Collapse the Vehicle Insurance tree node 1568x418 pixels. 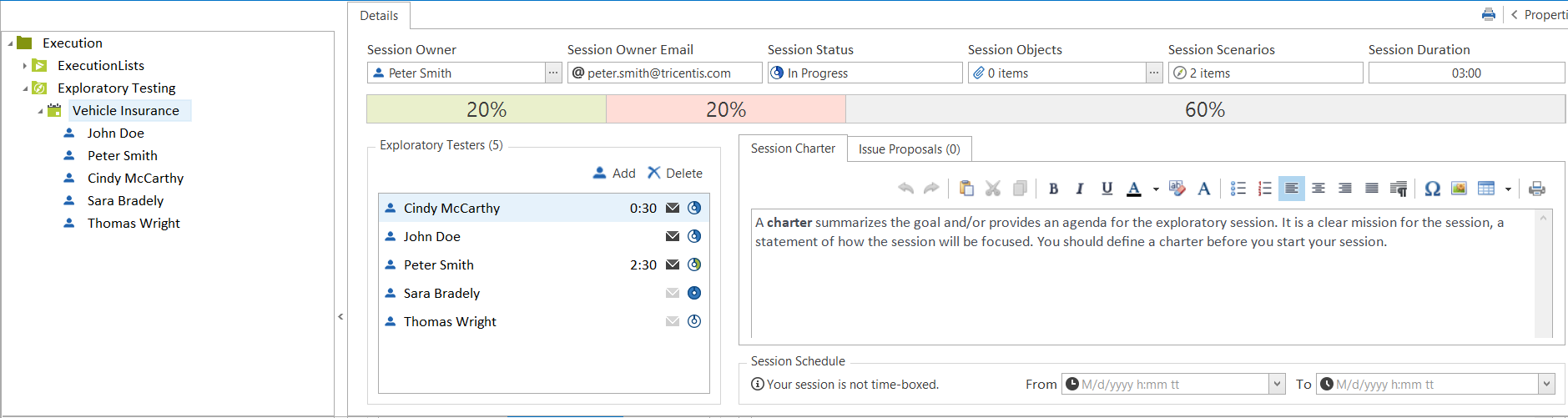40,111
